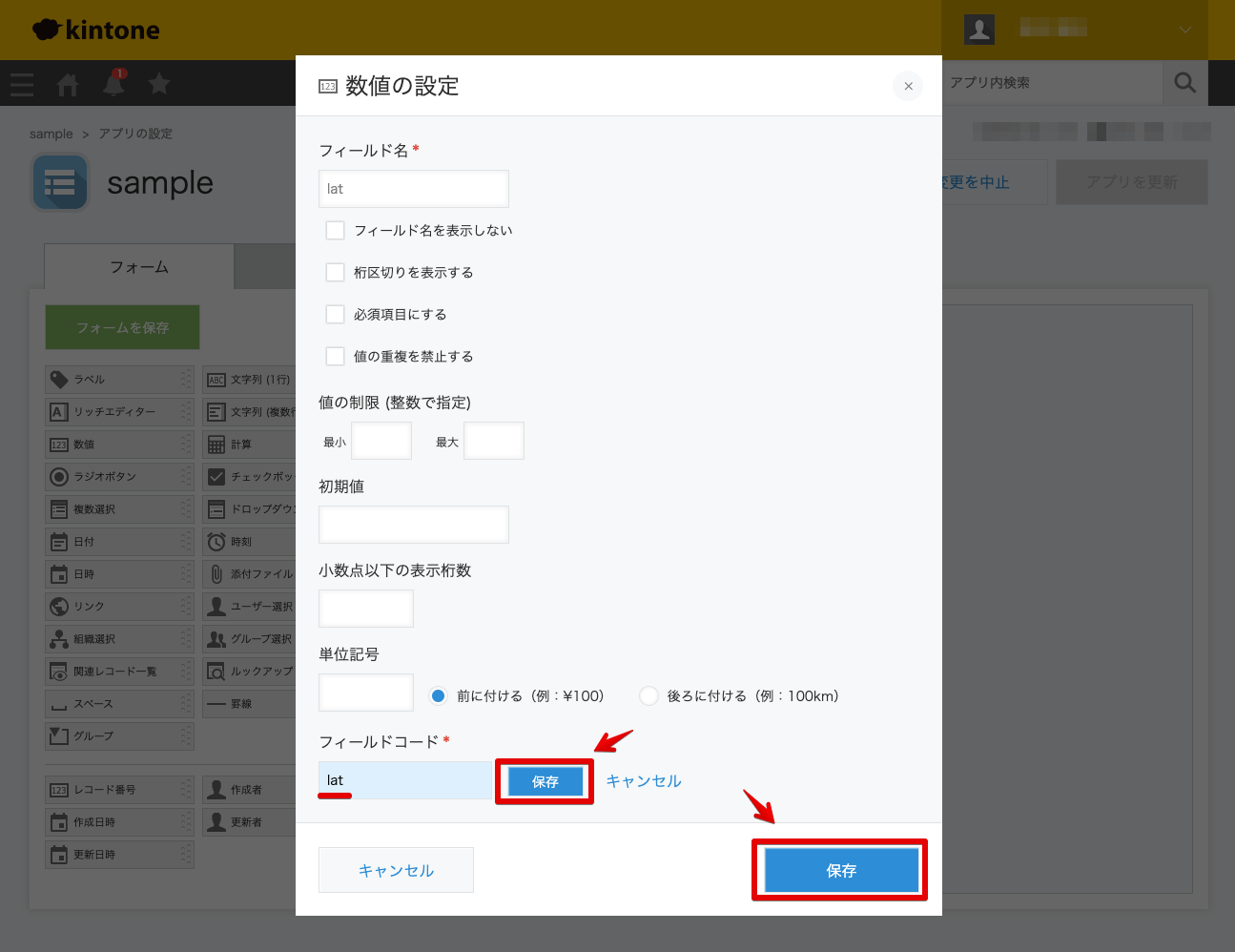Select the 作成者 field icon
The width and height of the screenshot is (1235, 952).
tap(216, 790)
